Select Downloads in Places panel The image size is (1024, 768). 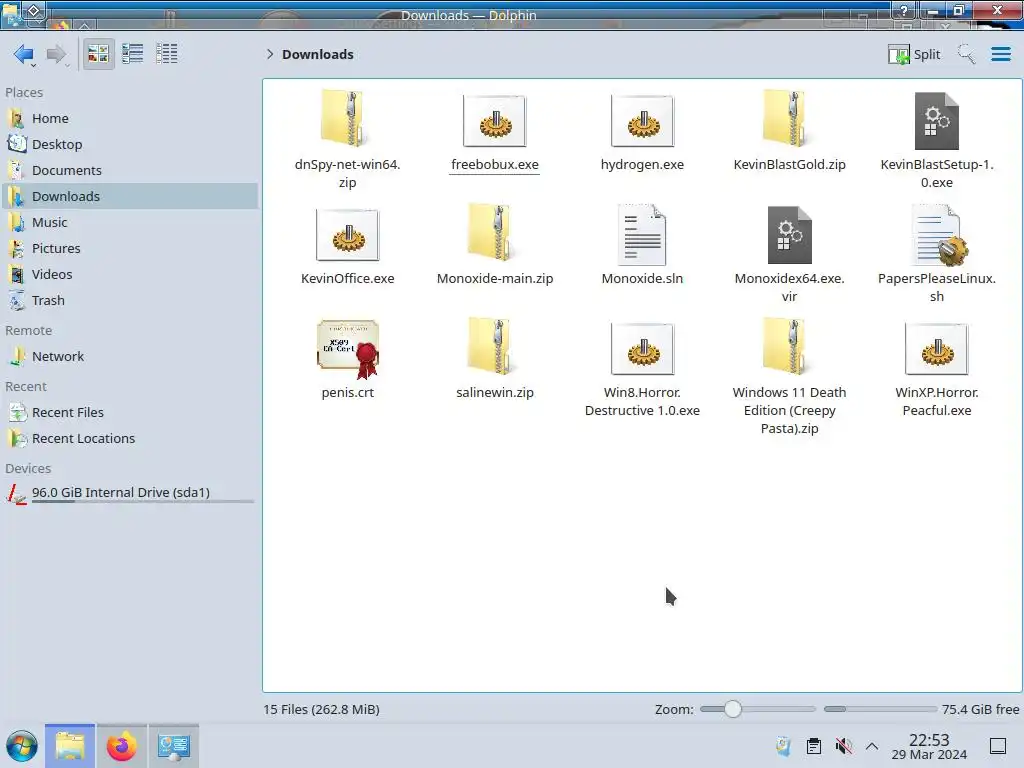(x=130, y=197)
